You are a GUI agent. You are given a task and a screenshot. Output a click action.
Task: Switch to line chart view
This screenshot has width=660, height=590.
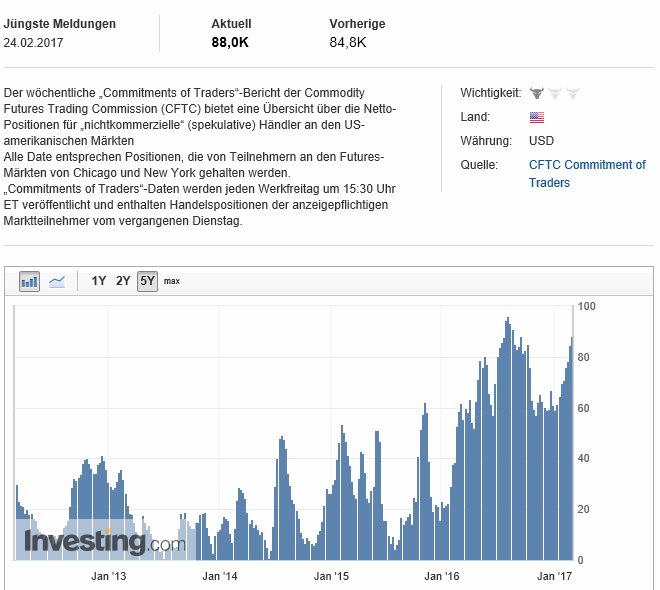coord(57,281)
